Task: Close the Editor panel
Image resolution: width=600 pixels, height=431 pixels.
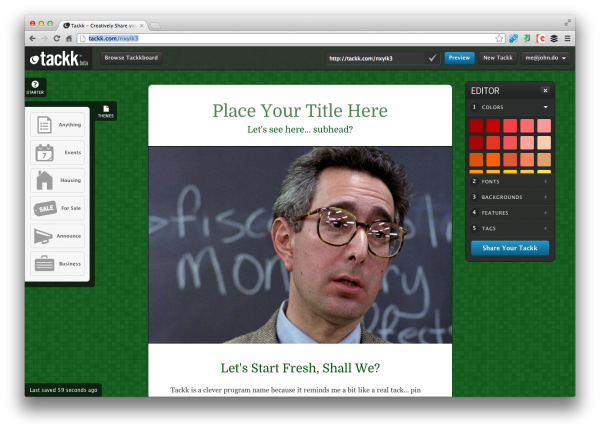Action: pos(545,91)
